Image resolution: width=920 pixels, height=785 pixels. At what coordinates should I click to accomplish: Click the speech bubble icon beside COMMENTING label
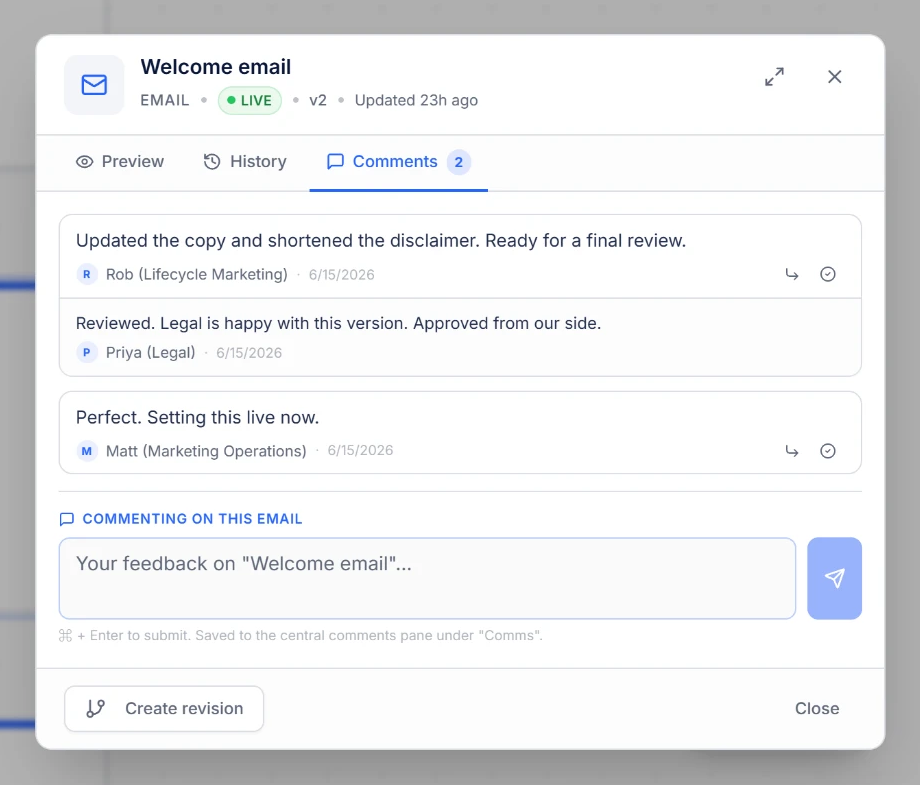(67, 519)
